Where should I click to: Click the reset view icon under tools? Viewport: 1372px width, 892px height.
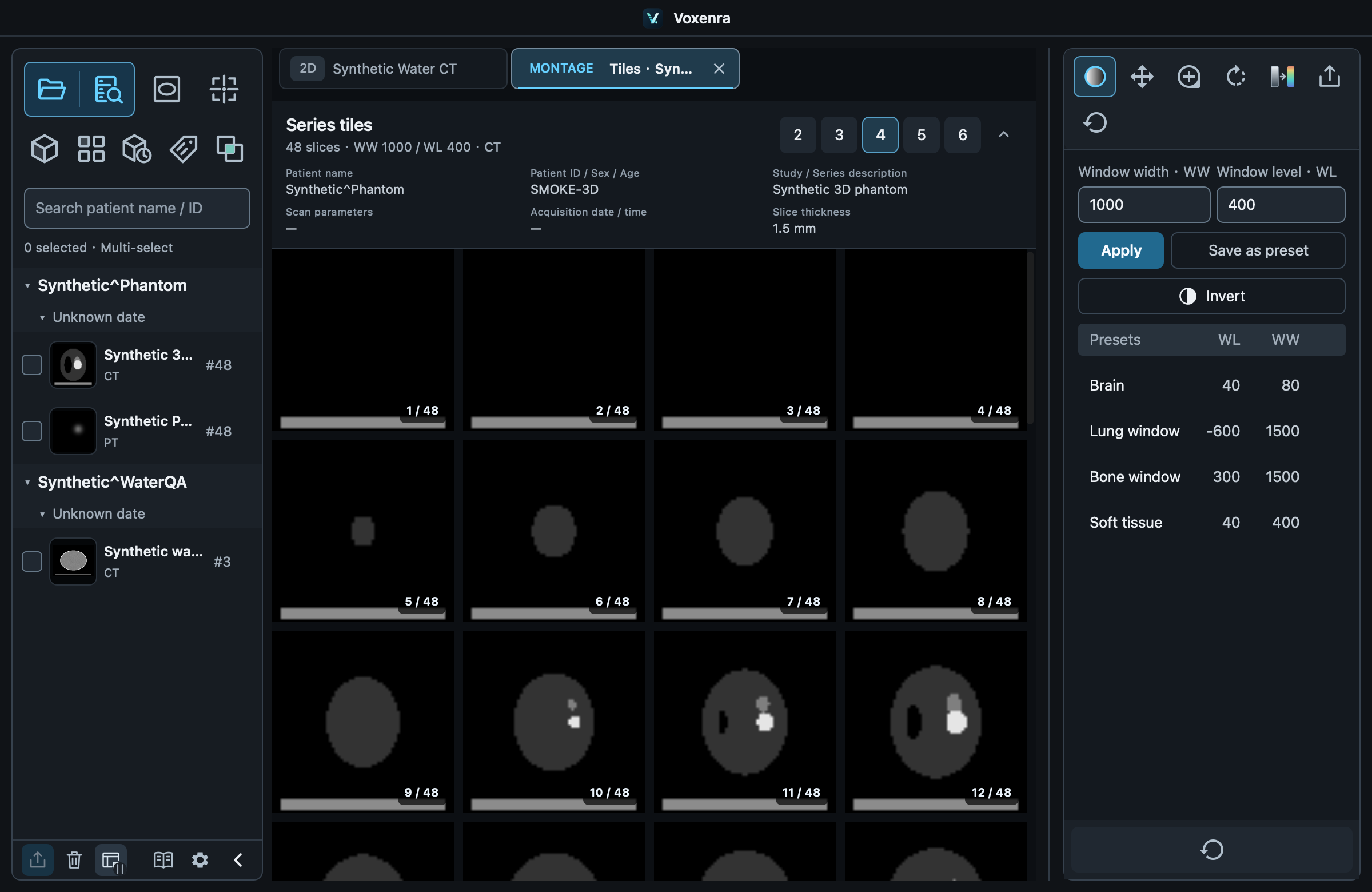pos(1095,122)
